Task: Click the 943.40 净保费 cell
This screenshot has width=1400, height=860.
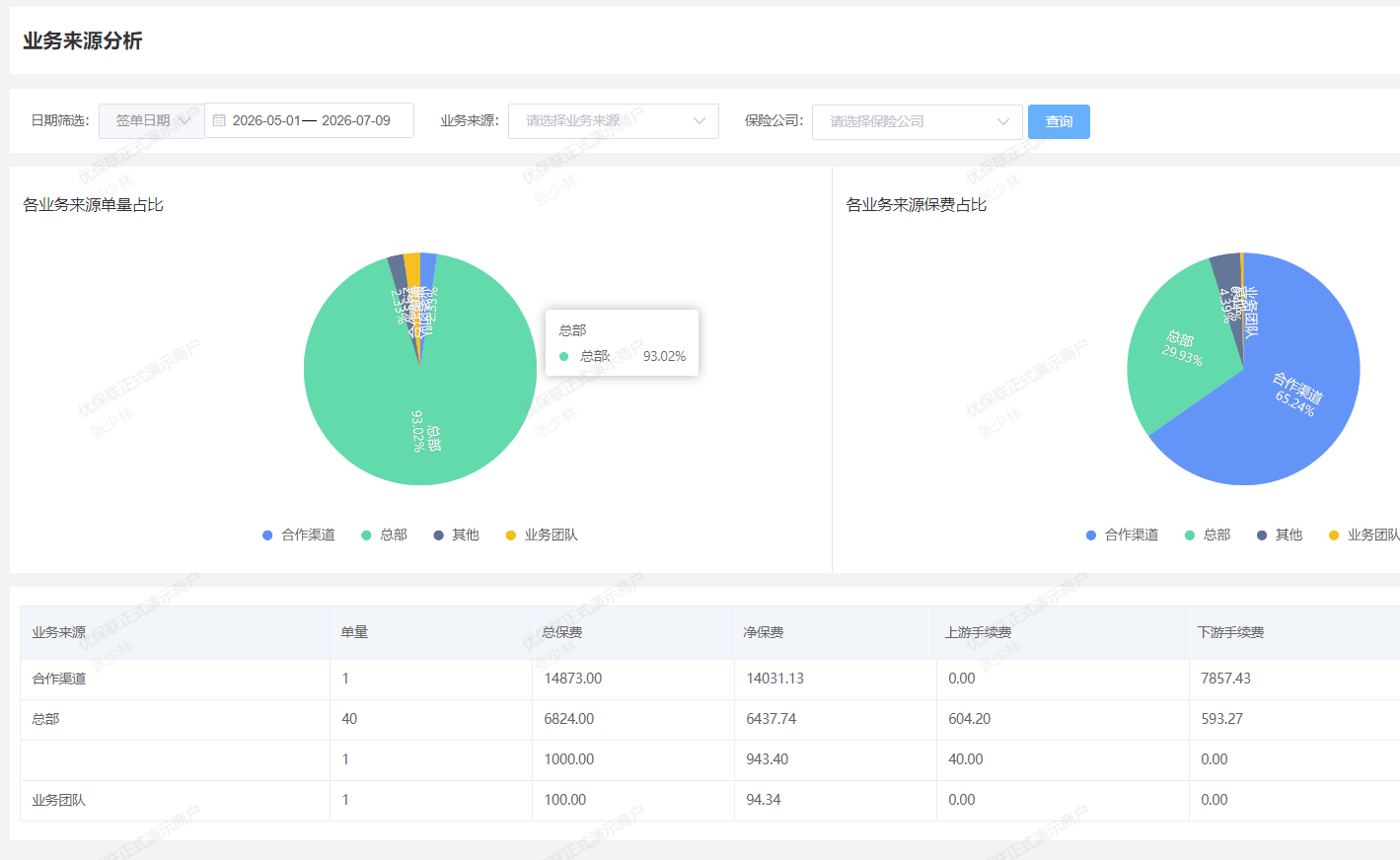Action: pyautogui.click(x=835, y=759)
